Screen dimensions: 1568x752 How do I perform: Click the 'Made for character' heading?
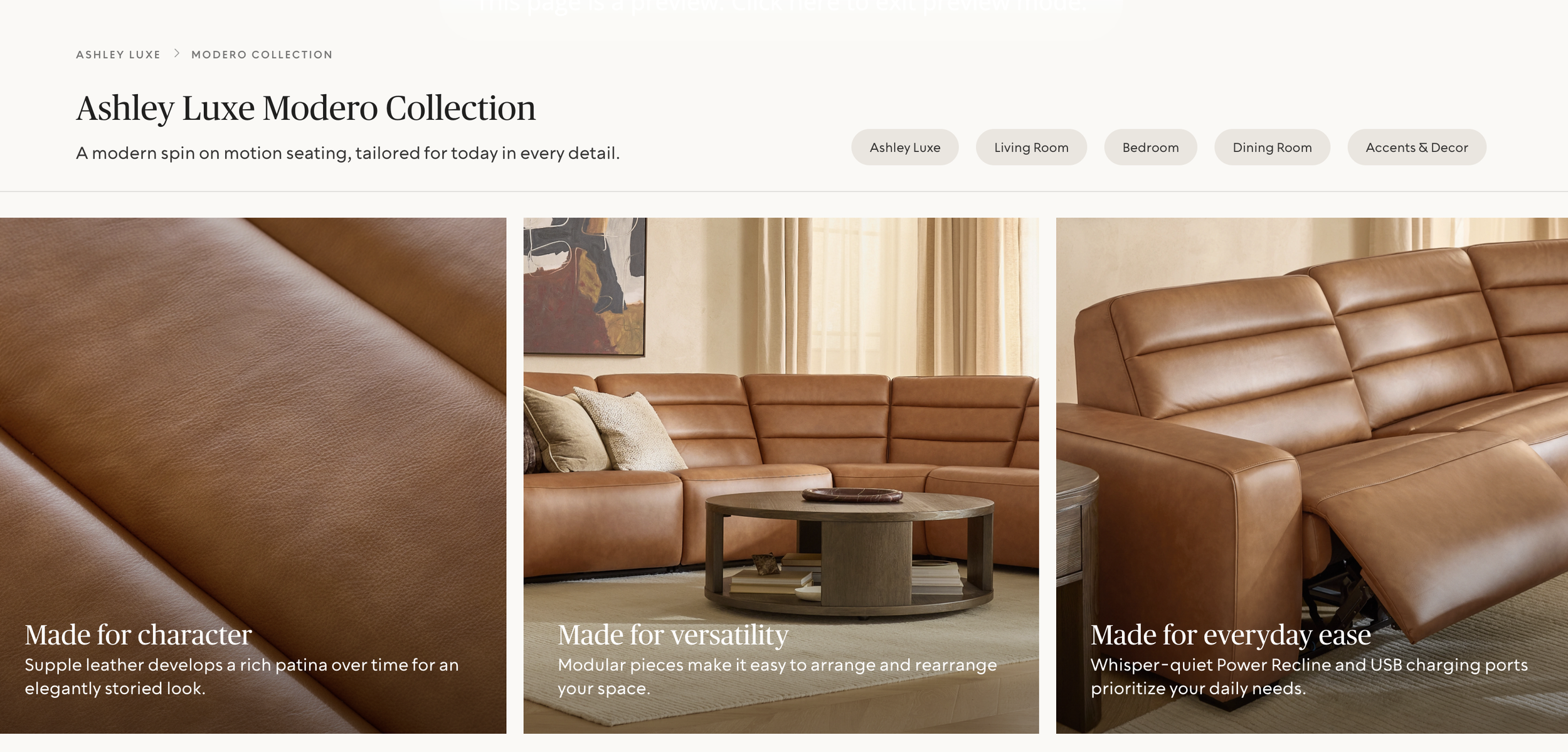[x=138, y=635]
